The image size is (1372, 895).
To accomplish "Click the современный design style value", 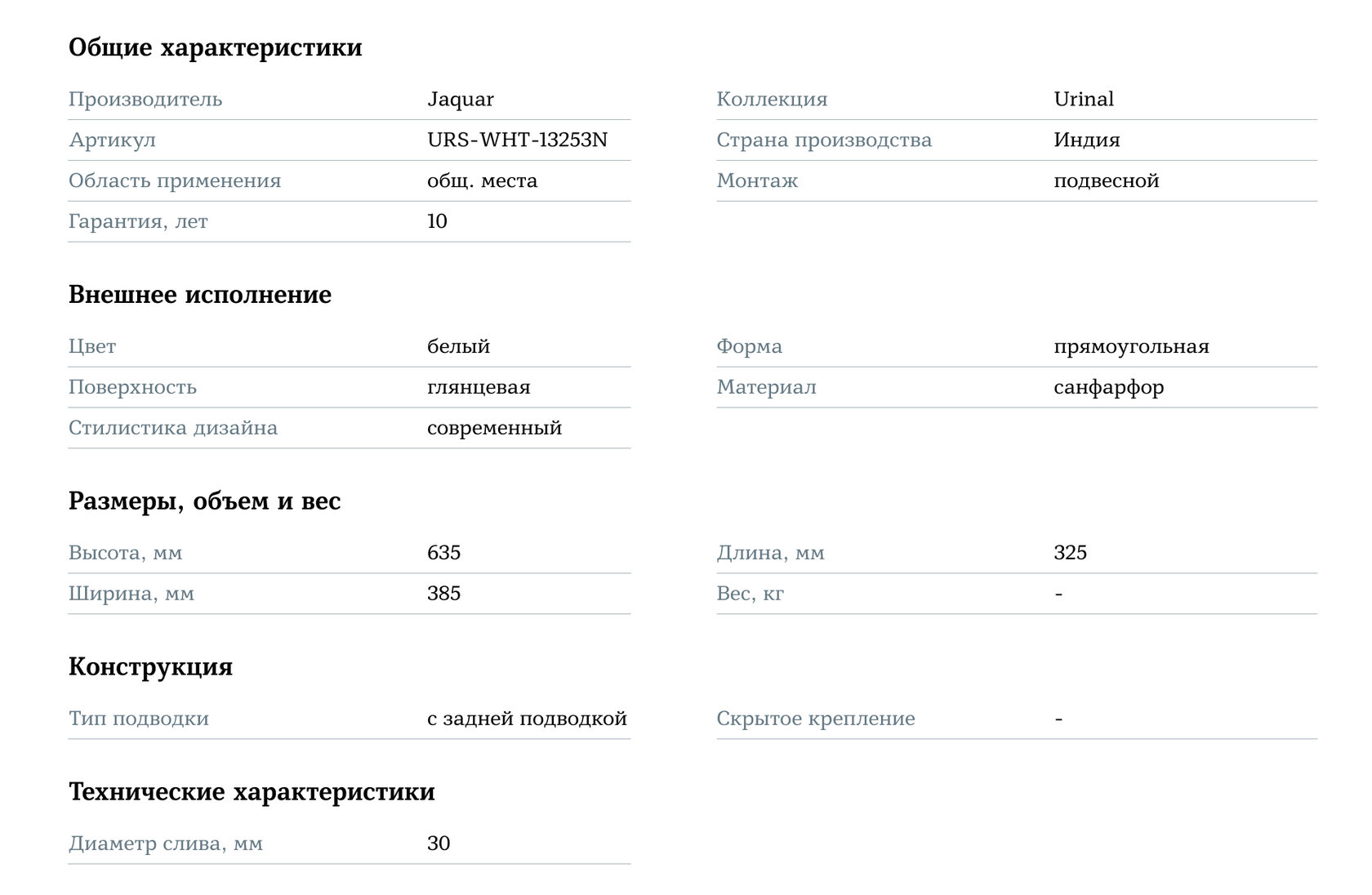I will [x=494, y=429].
